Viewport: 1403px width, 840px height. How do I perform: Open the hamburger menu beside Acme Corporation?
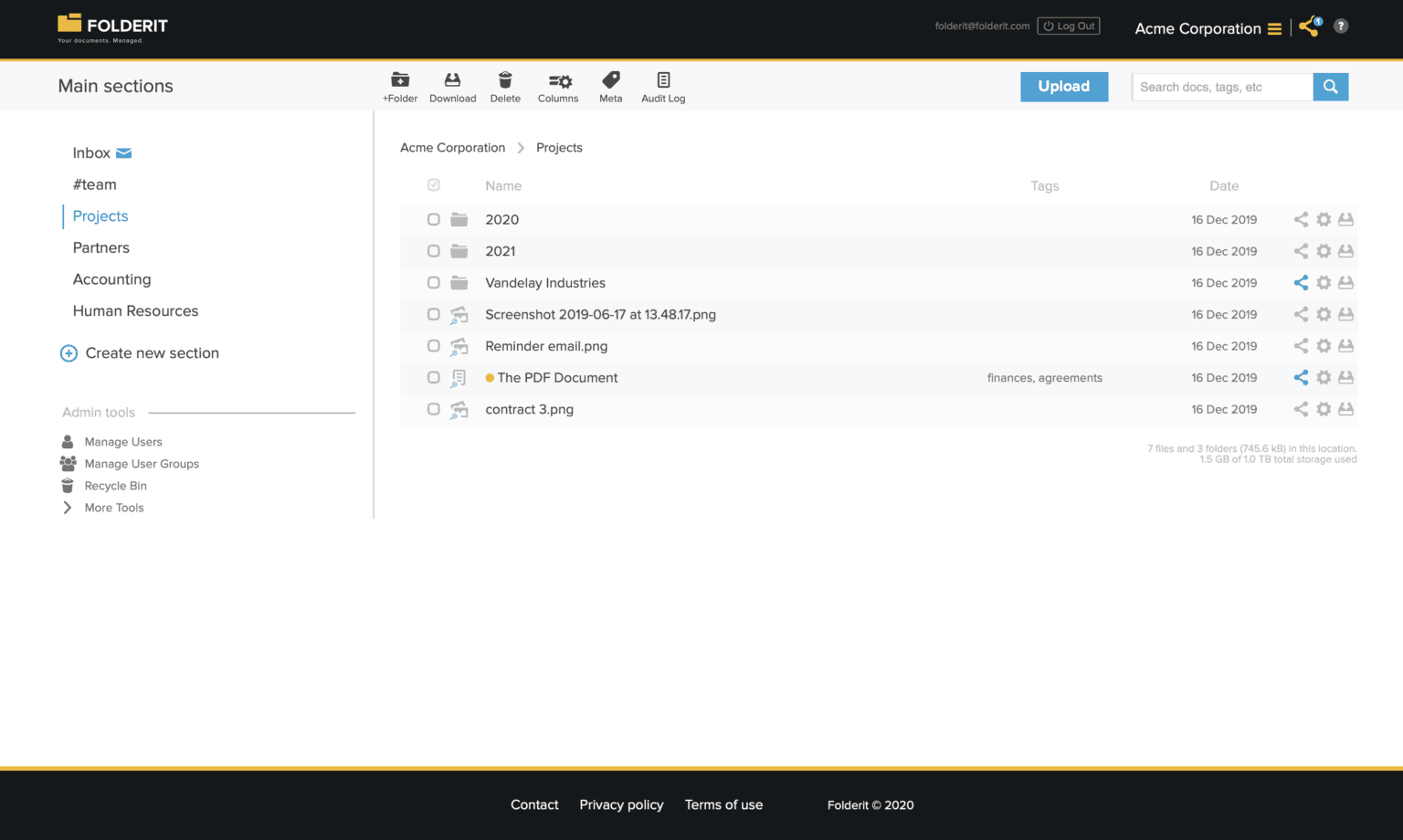click(1276, 28)
